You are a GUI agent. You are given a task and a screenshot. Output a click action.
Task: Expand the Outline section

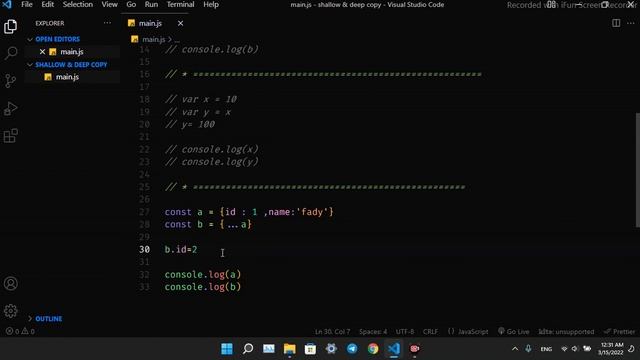[48, 319]
